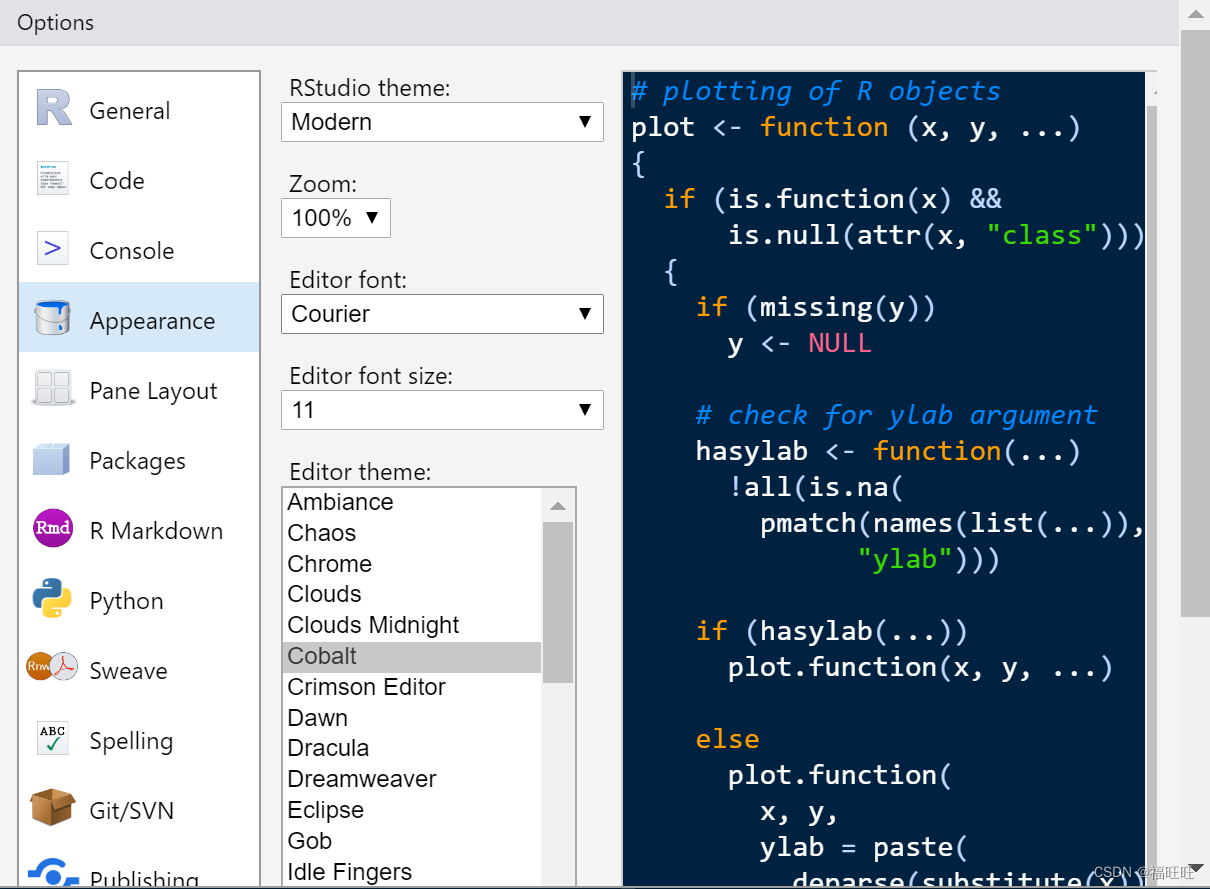The image size is (1210, 889).
Task: Select the Clouds editor theme
Action: pyautogui.click(x=412, y=594)
